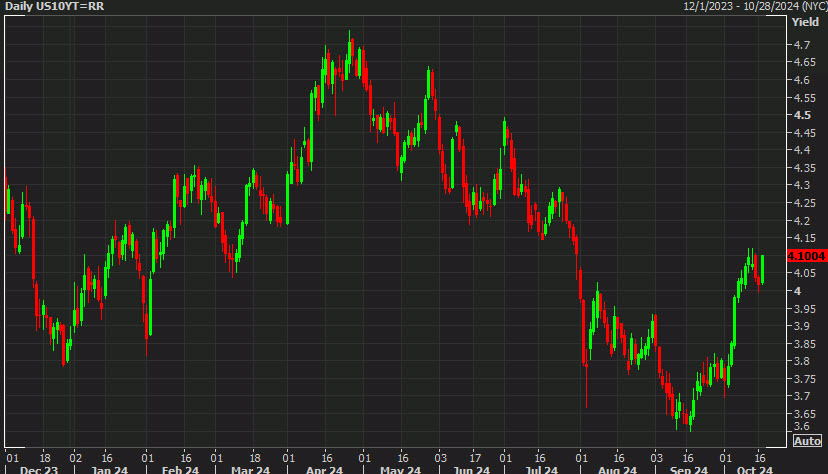Select Aug 24 on the time axis
This screenshot has height=474, width=828.
click(616, 468)
